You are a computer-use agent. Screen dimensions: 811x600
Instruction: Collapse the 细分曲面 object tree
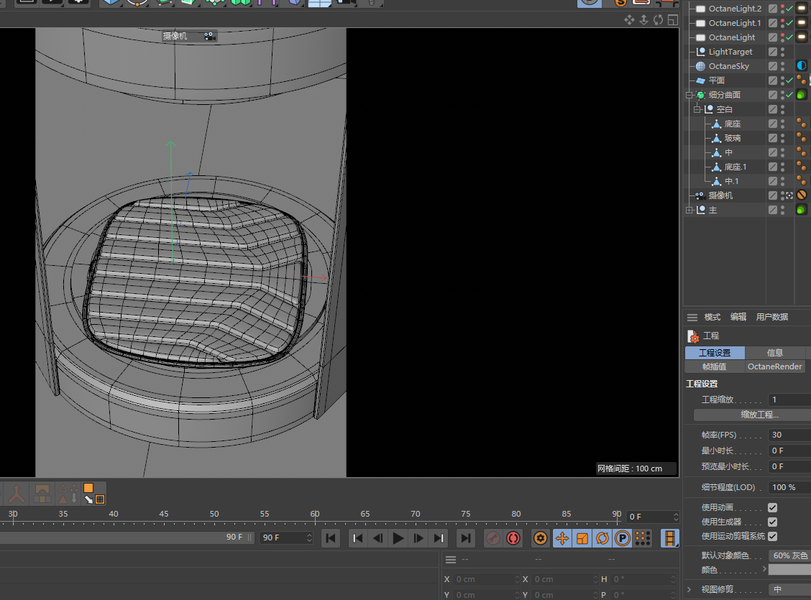tap(689, 95)
